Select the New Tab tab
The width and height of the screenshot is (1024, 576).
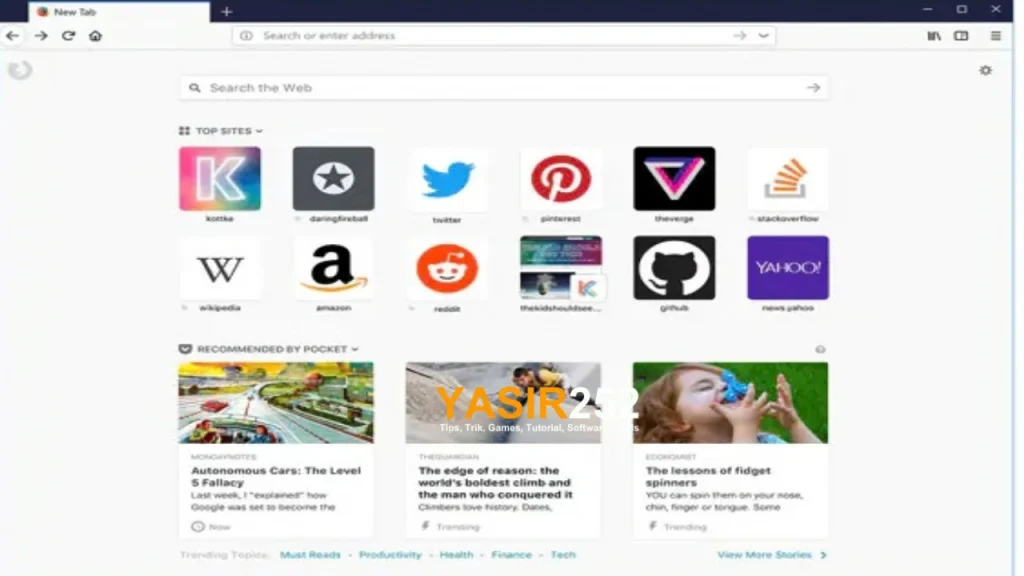pos(119,12)
